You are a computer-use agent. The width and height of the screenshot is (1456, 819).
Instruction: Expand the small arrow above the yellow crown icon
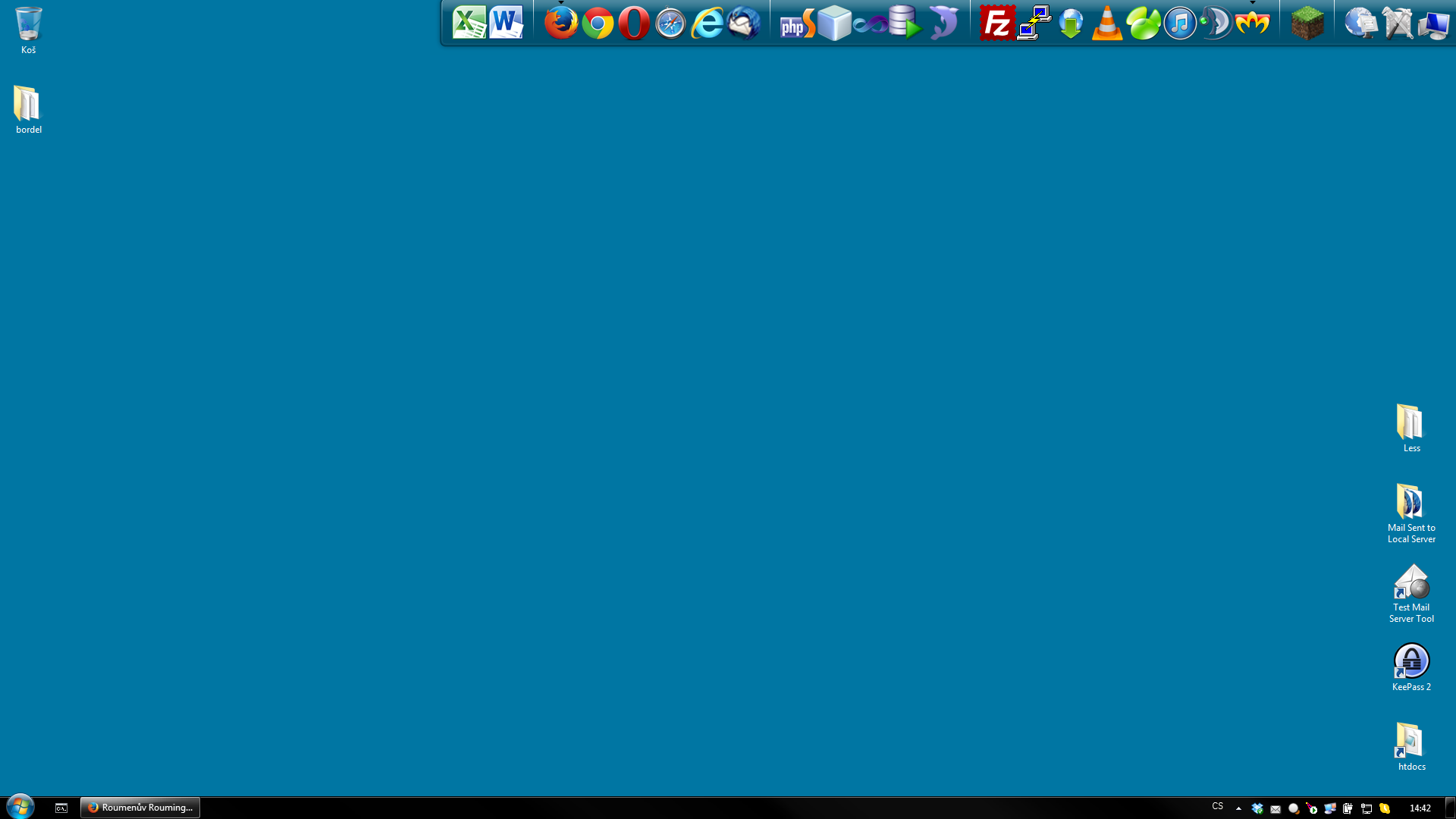point(1253,3)
